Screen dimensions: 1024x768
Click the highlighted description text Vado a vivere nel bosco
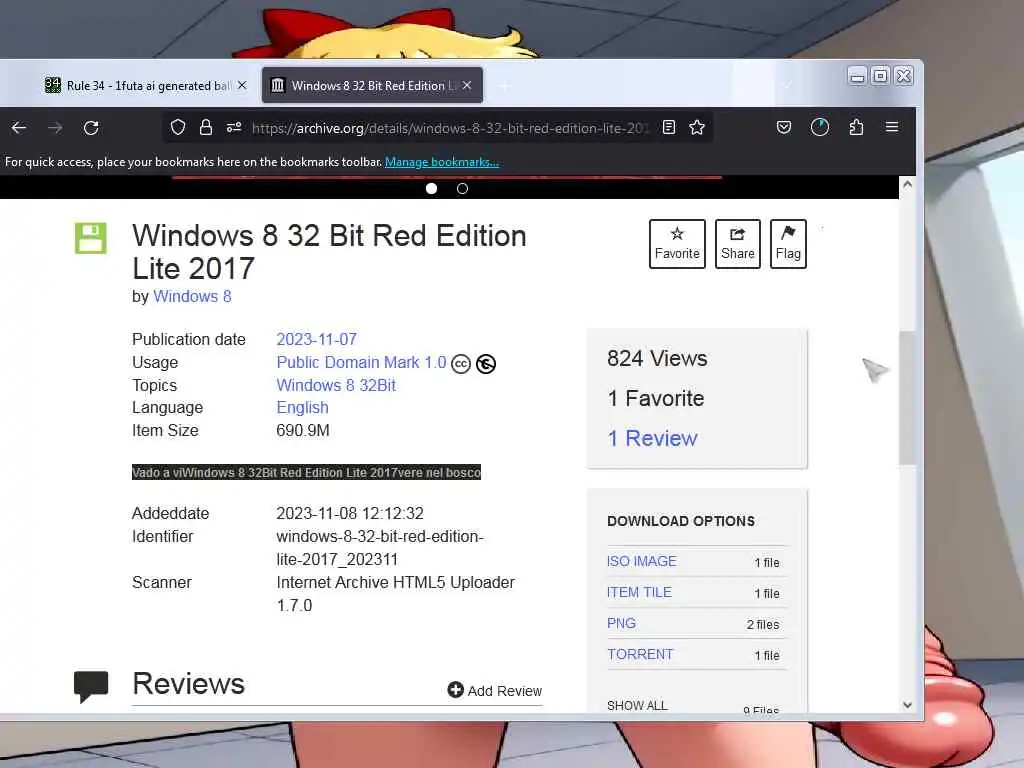pos(306,472)
